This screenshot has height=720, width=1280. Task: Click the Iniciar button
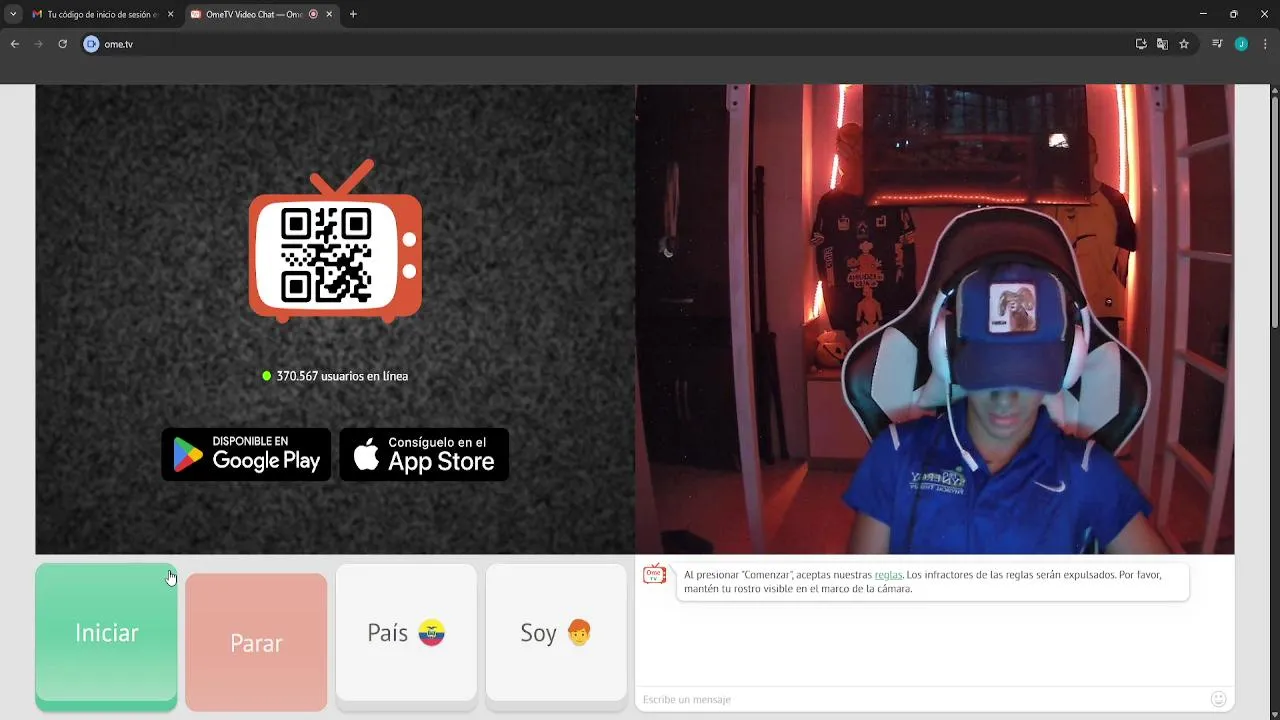click(x=106, y=637)
